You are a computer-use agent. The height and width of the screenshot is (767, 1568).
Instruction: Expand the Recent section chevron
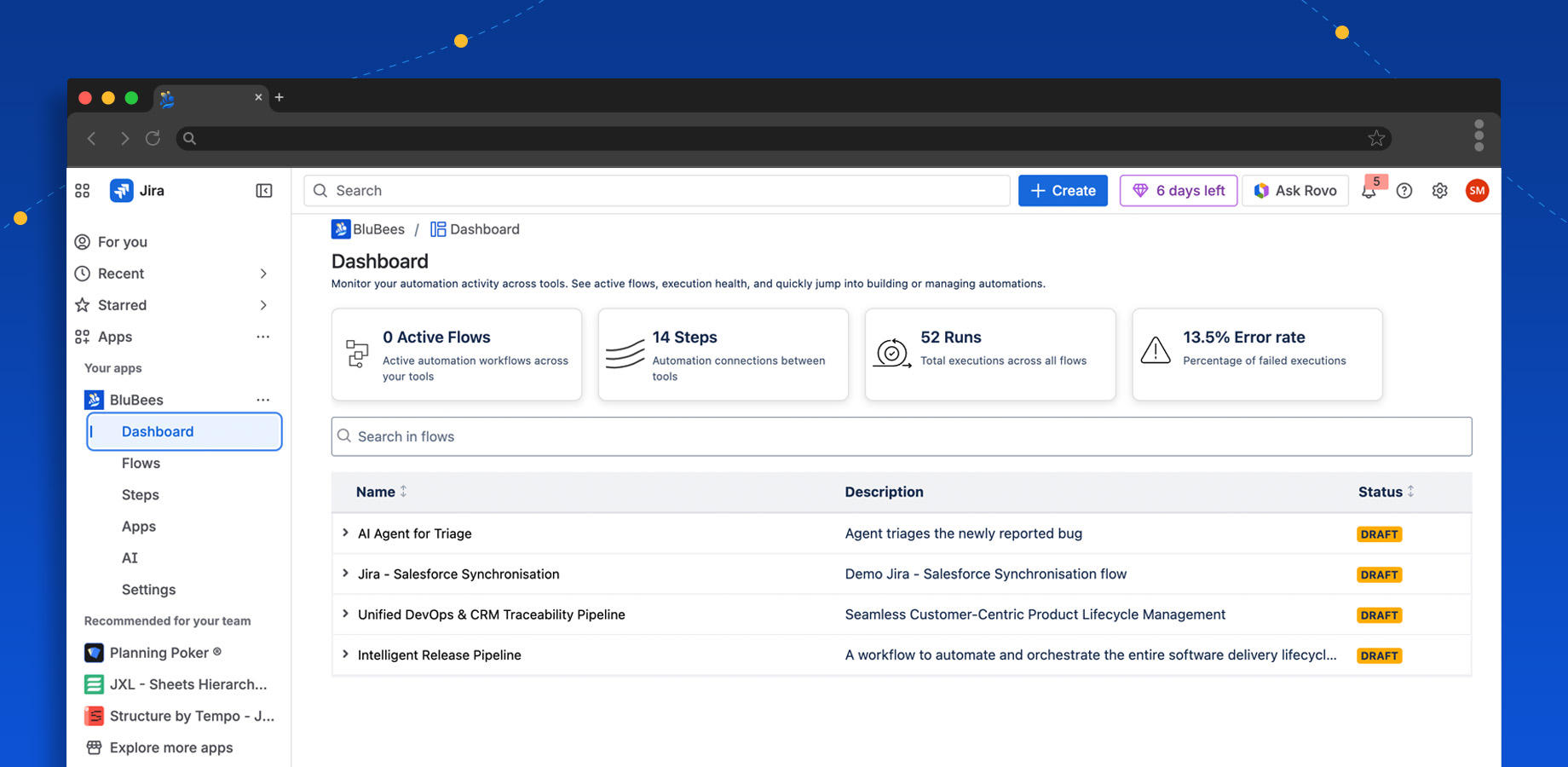point(263,274)
